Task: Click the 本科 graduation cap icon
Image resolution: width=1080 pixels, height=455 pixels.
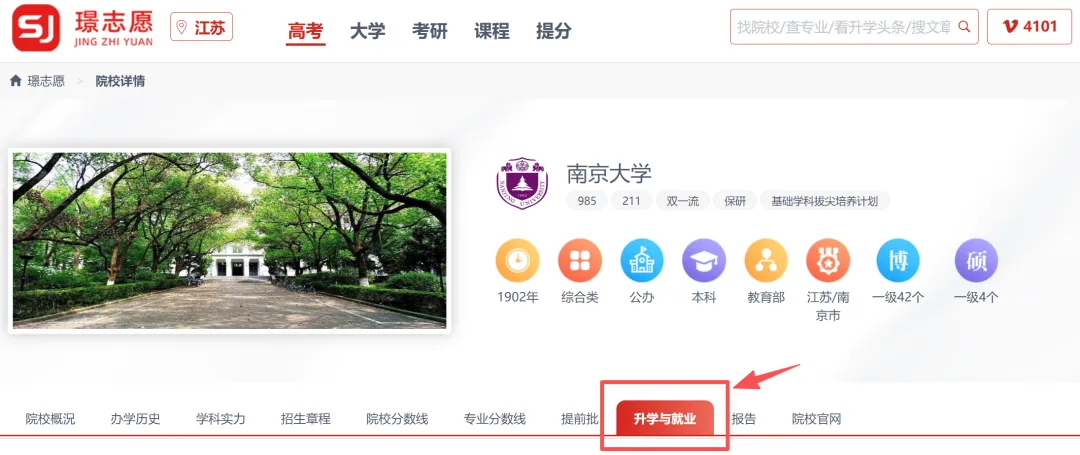Action: click(704, 261)
